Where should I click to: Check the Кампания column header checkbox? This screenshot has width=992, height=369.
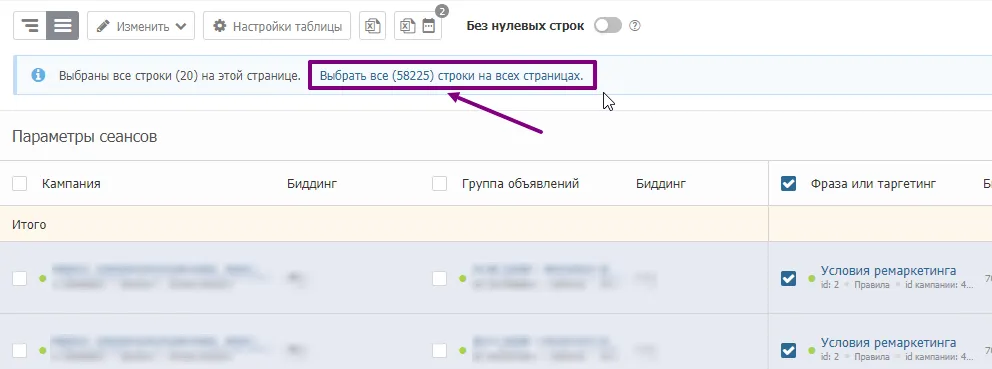coord(20,184)
